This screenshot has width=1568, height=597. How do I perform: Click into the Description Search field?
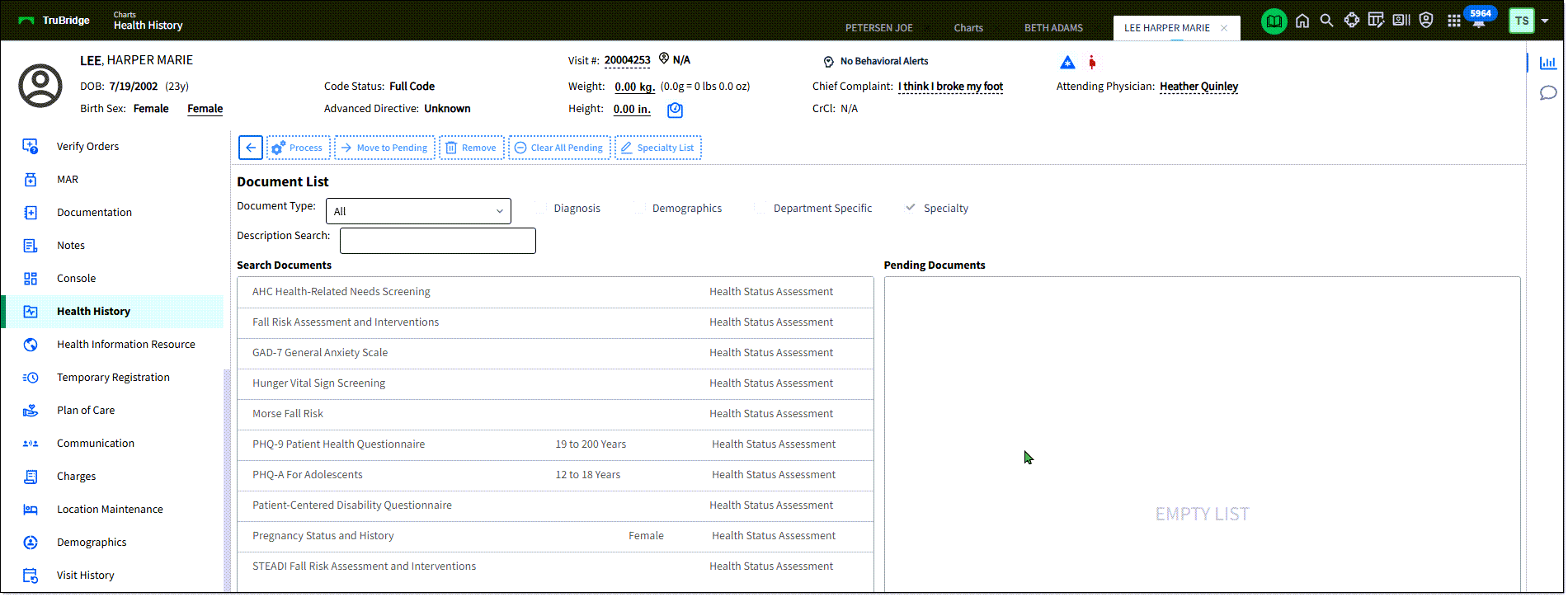[437, 241]
